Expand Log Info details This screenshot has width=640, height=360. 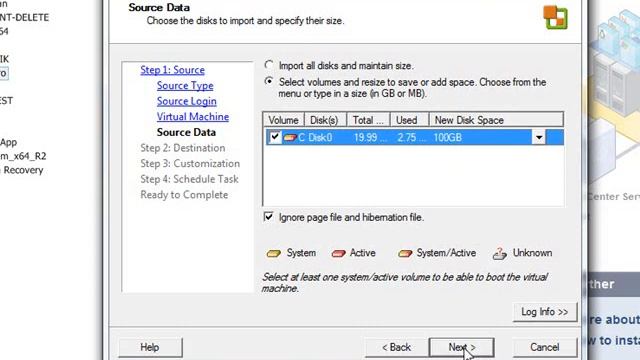[x=544, y=312]
